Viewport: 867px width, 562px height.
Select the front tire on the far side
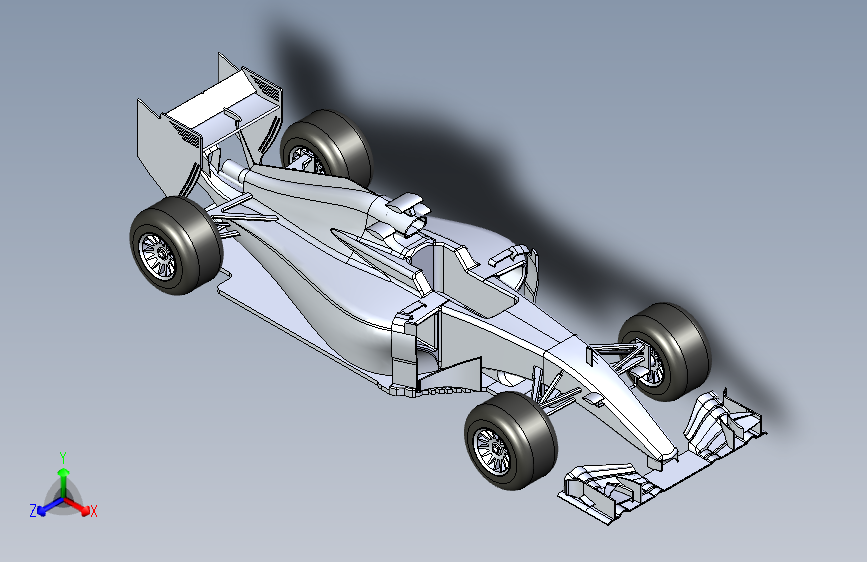[665, 351]
